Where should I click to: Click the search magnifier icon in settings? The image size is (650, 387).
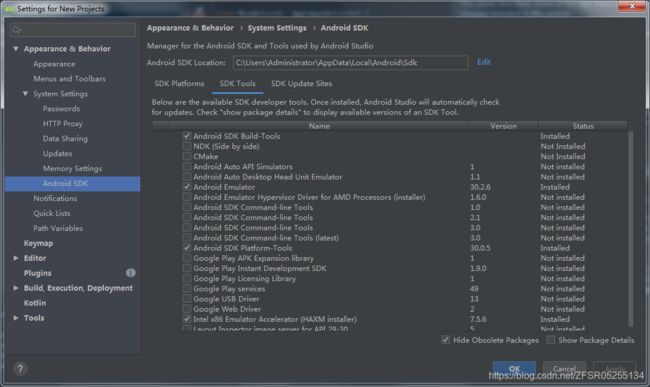(17, 30)
